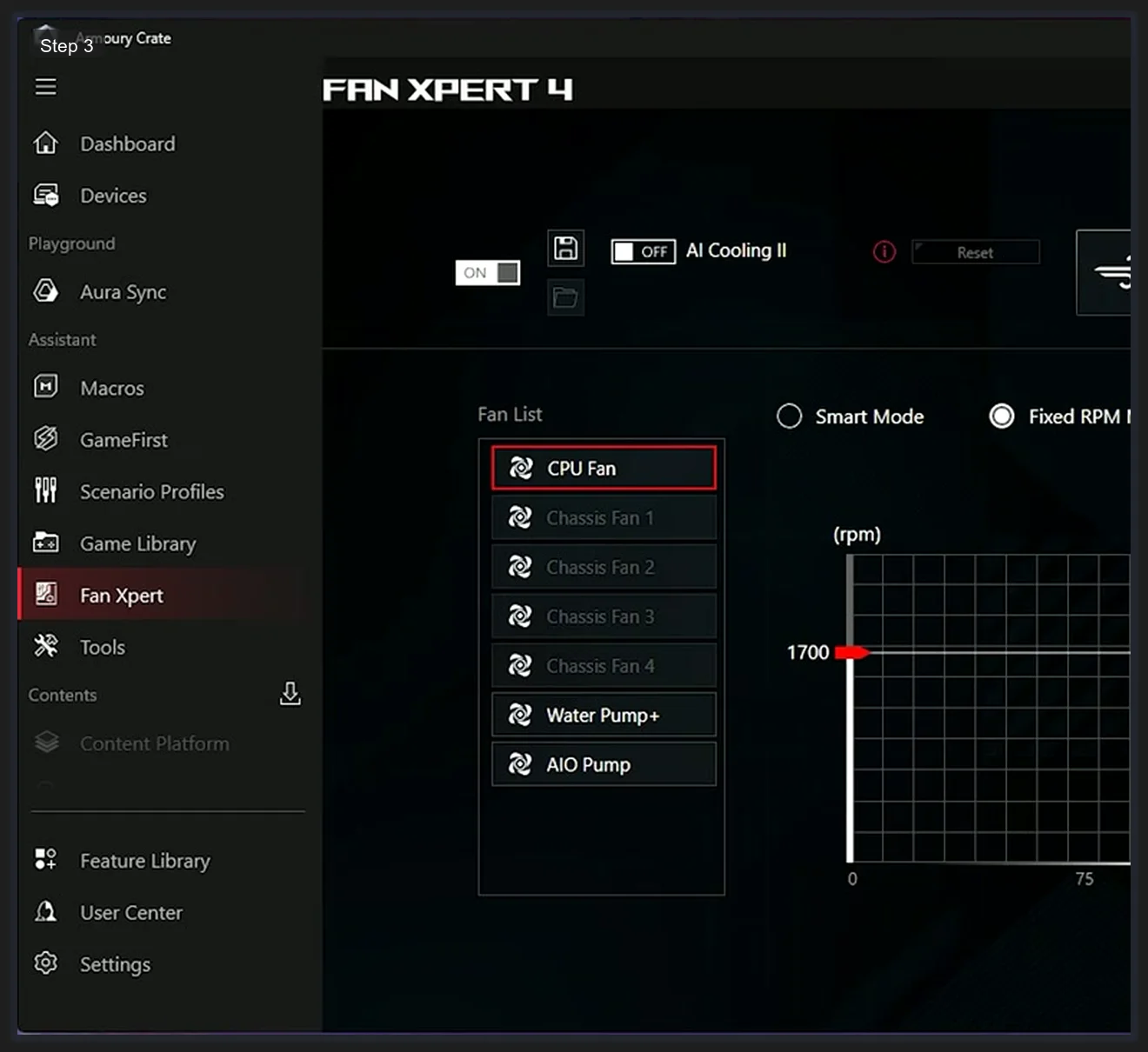Select Water Pump+ in the Fan List
Image resolution: width=1148 pixels, height=1052 pixels.
click(602, 715)
